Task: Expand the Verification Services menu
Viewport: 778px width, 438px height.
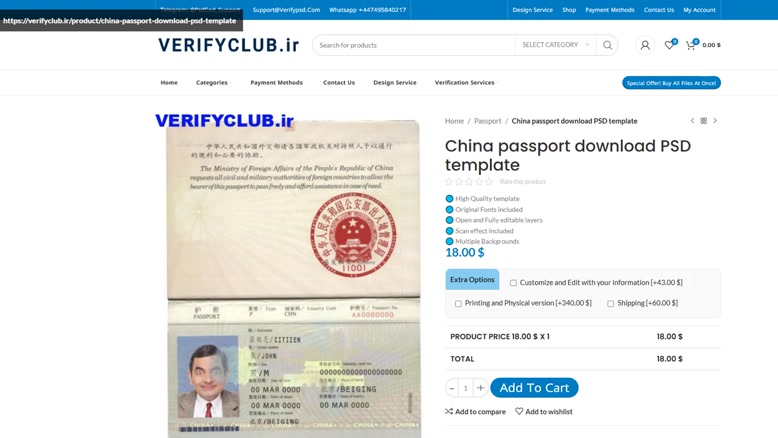Action: 465,83
